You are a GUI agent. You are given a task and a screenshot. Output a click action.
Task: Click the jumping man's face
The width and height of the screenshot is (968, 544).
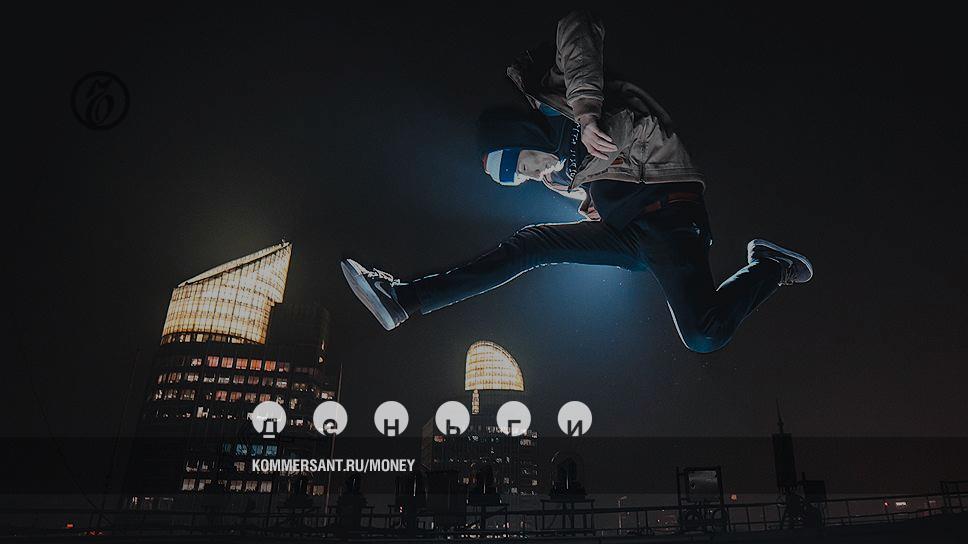coord(541,167)
